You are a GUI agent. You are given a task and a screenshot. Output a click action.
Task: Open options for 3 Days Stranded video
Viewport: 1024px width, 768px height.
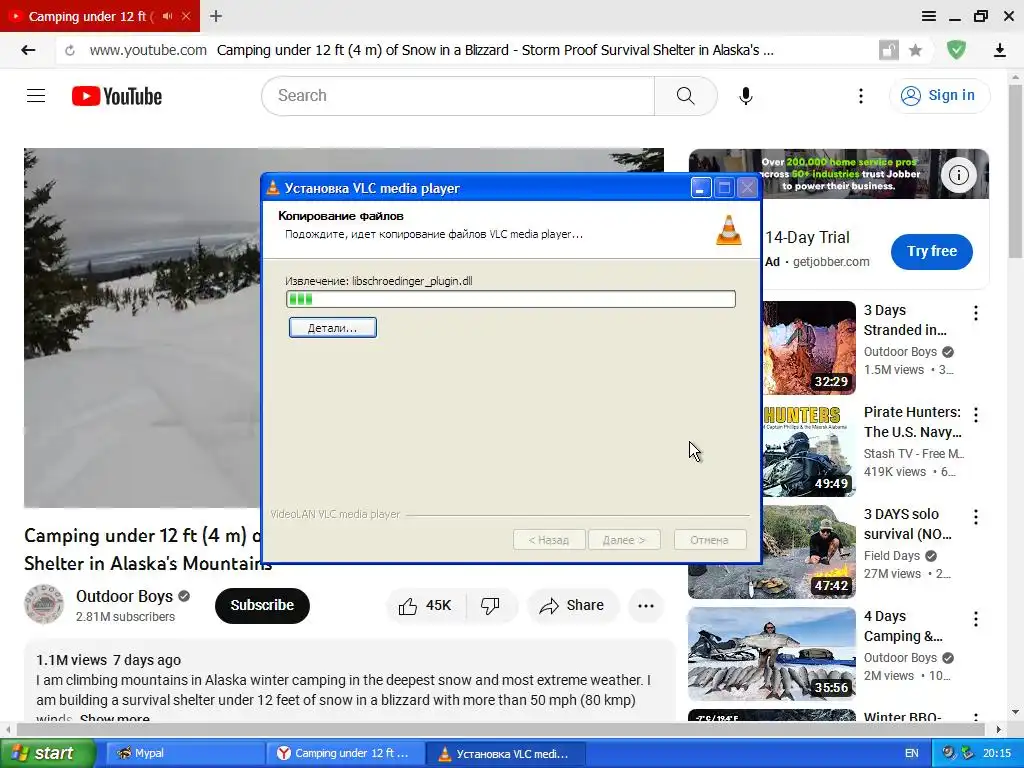[976, 313]
